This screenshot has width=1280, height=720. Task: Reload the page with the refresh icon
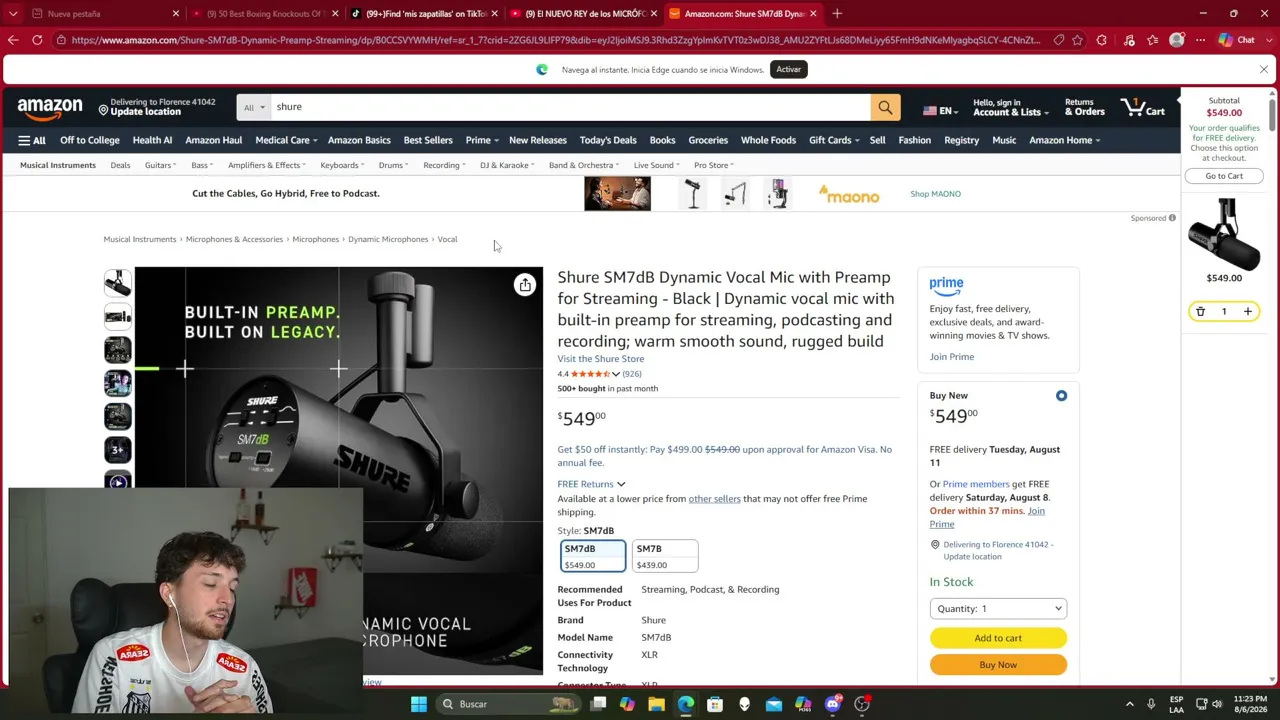(37, 40)
